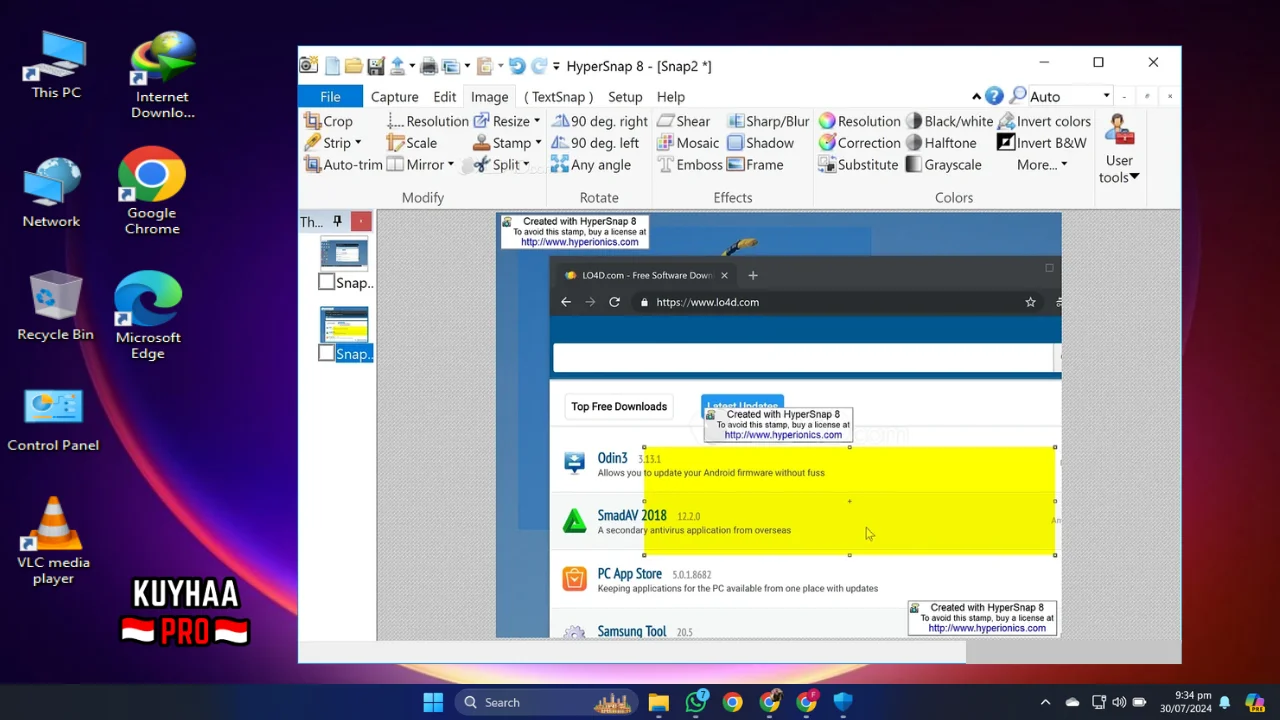
Task: Switch to the Help tab
Action: pos(671,97)
